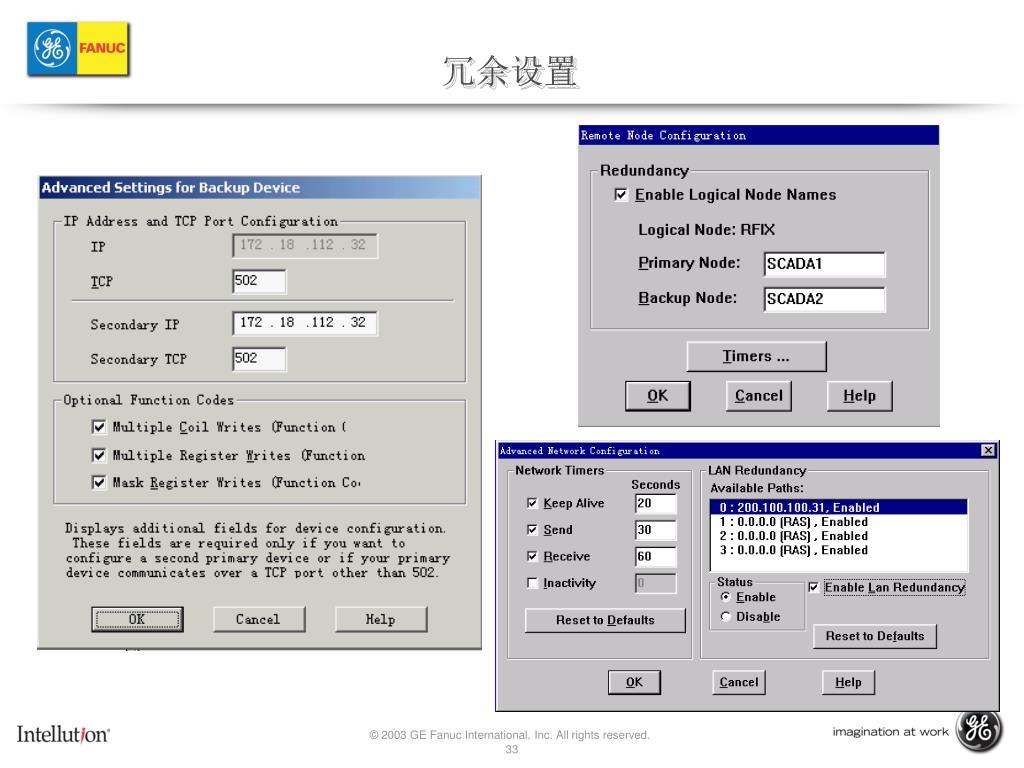Click OK in Remote Node Configuration
Viewport: 1024px width, 768px height.
click(658, 396)
